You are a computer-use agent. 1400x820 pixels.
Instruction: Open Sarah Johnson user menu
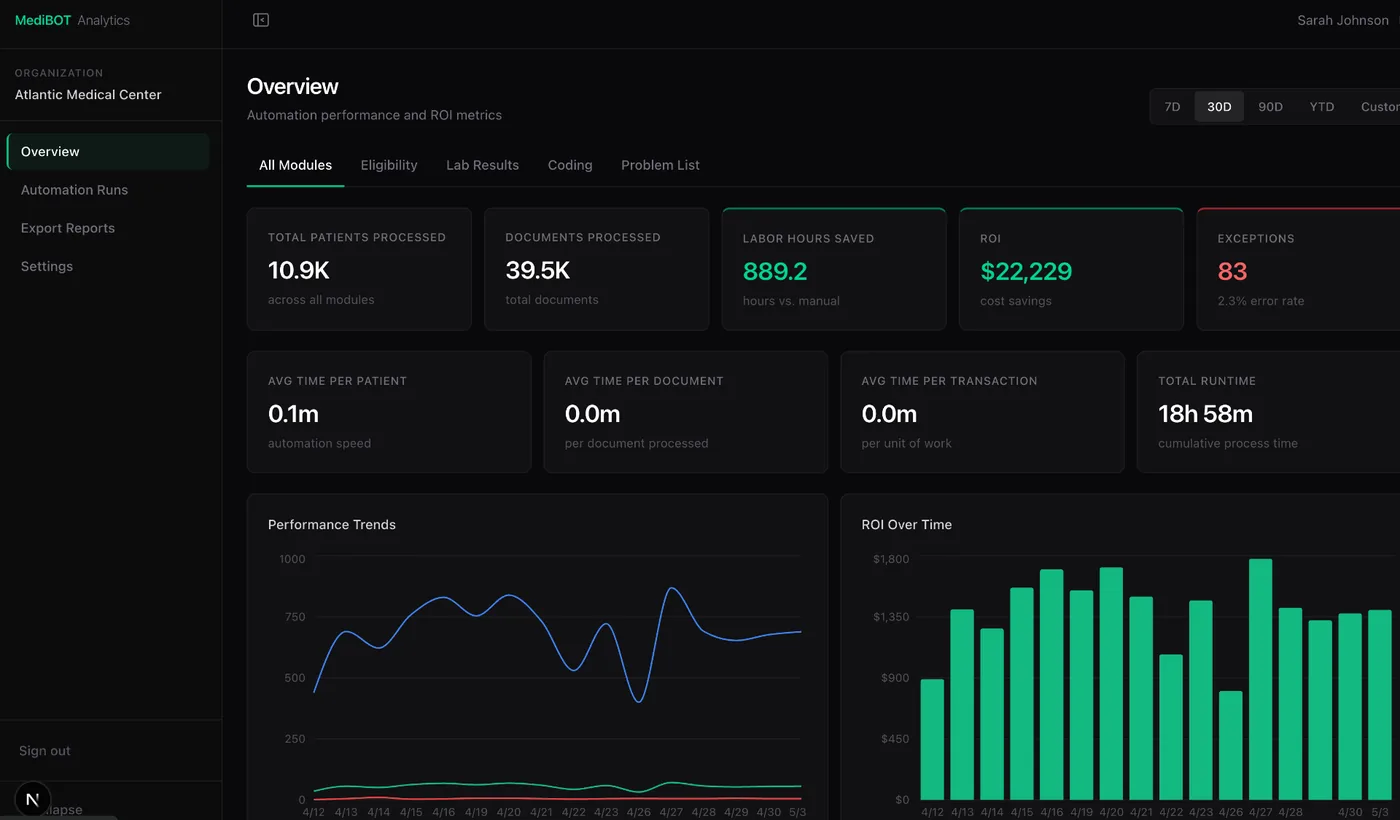[1343, 20]
